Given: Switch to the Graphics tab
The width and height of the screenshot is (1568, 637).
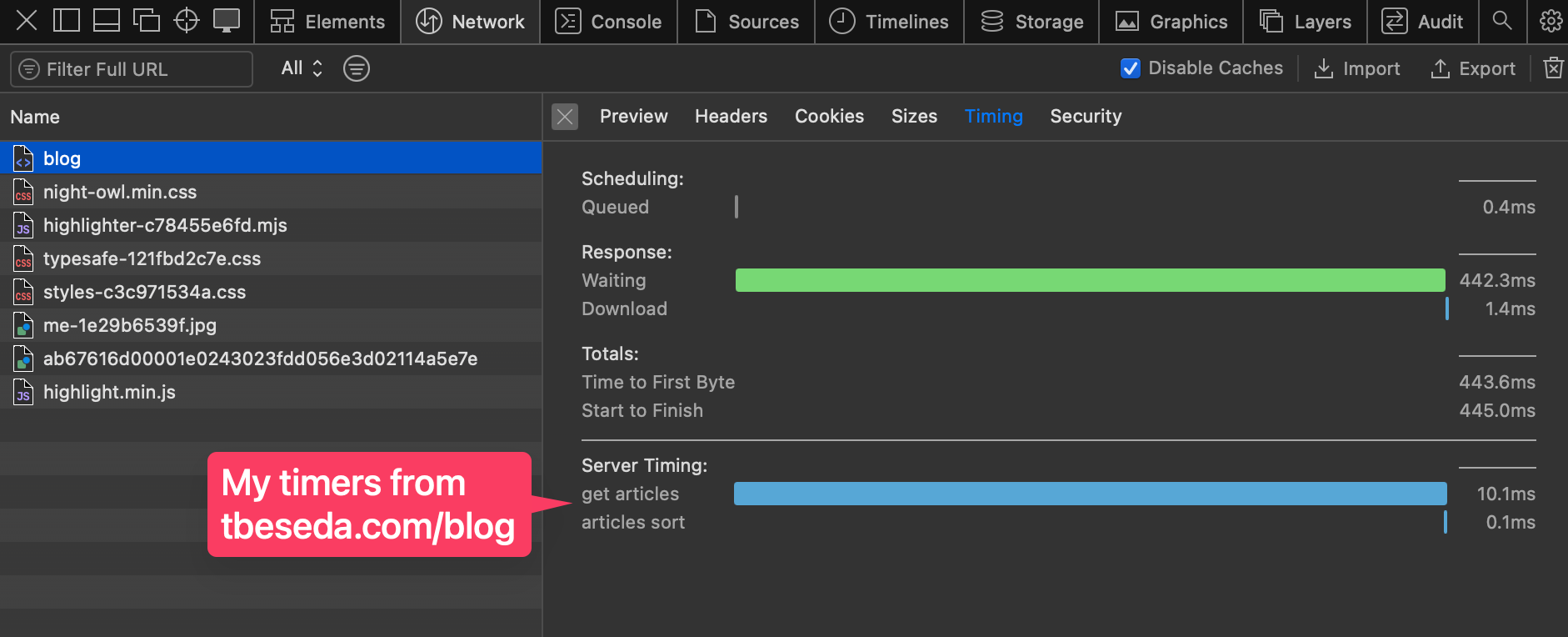Looking at the screenshot, I should tap(1171, 22).
